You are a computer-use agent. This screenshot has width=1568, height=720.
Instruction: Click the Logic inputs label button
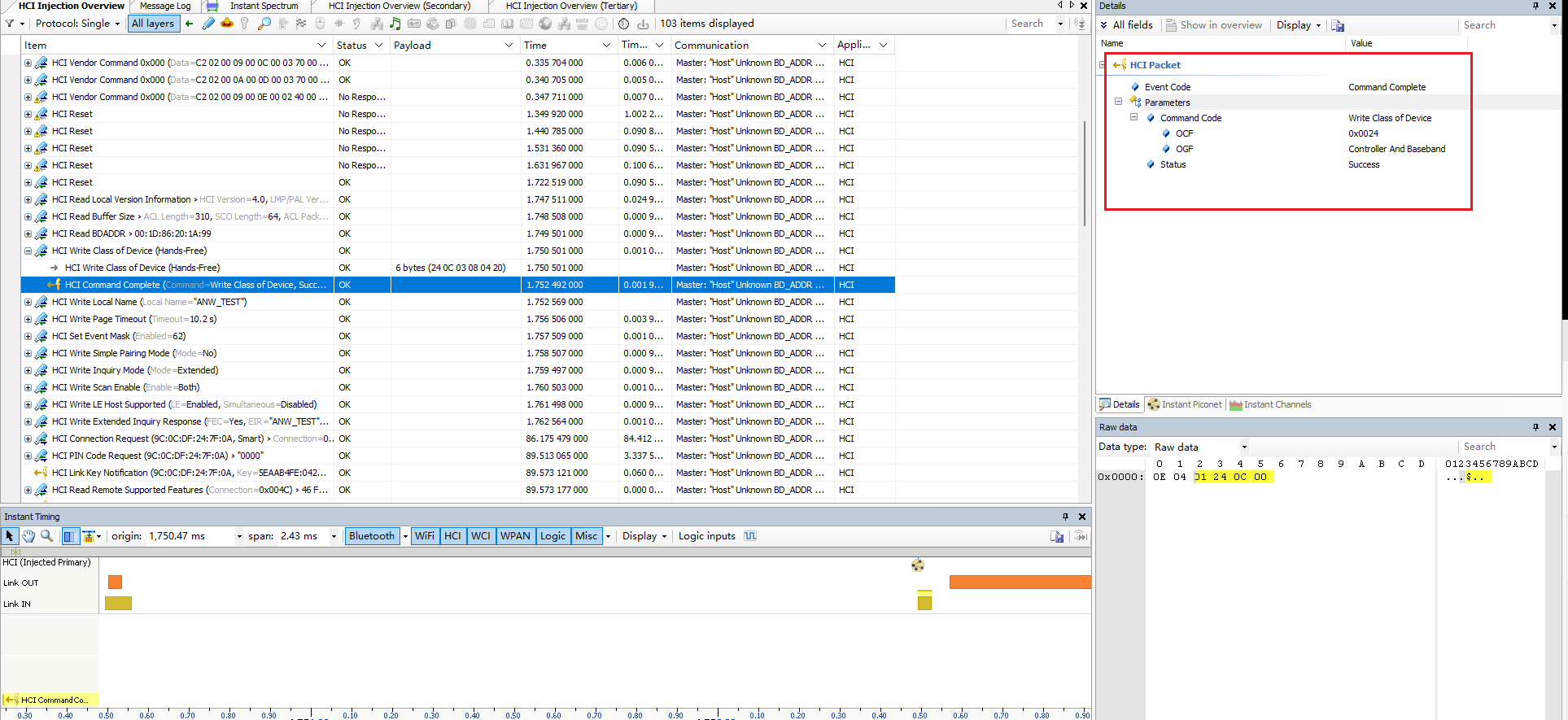pos(706,536)
